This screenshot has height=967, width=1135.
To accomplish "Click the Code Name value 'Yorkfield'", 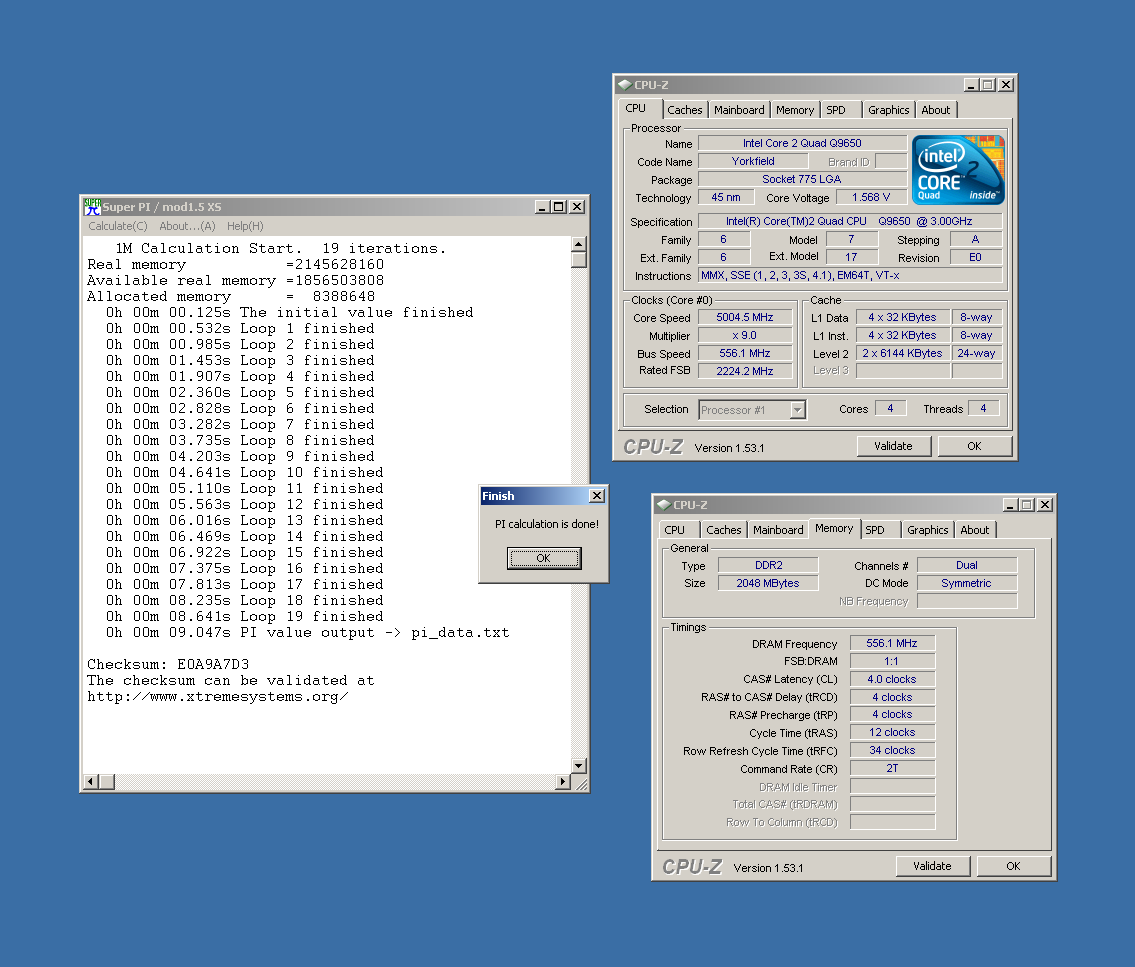I will pos(753,161).
